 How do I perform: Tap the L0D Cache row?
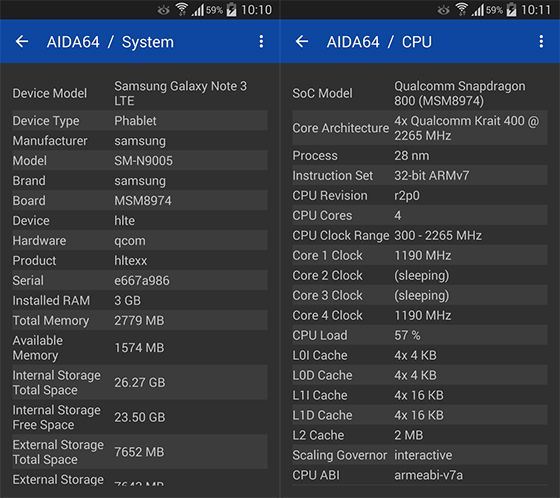pyautogui.click(x=419, y=376)
